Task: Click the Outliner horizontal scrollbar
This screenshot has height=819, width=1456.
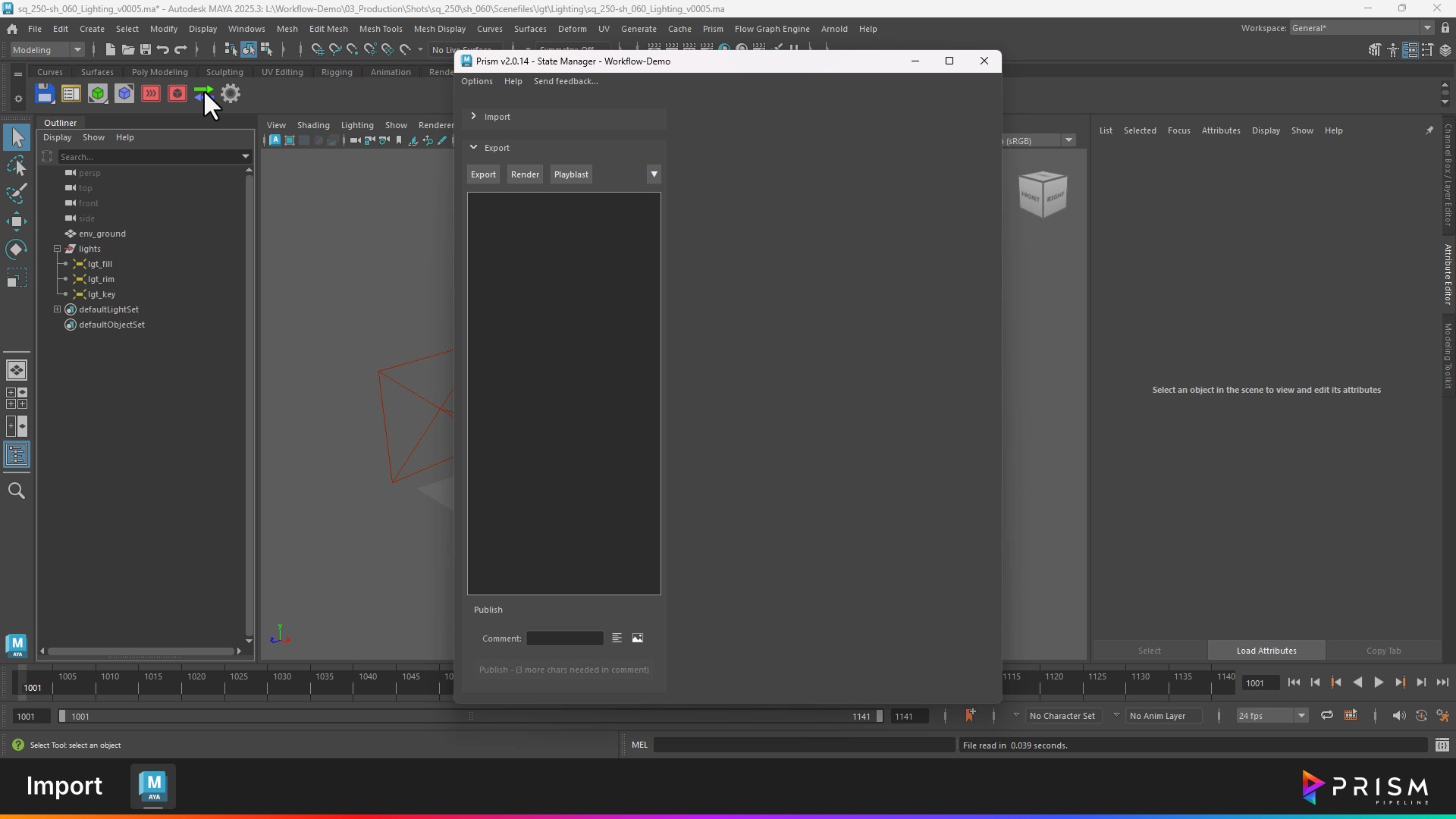Action: (141, 651)
